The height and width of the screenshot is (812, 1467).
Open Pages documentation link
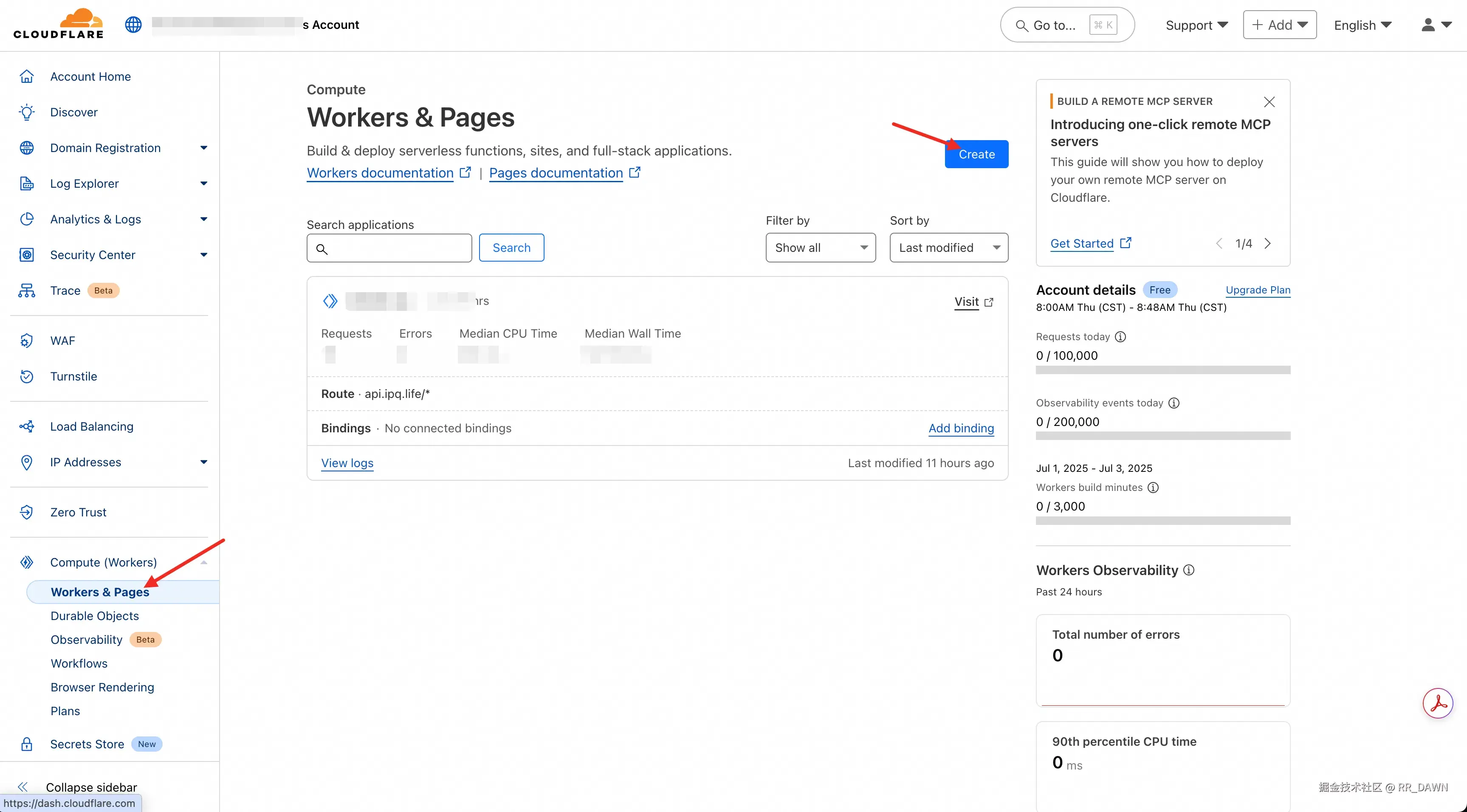(565, 172)
